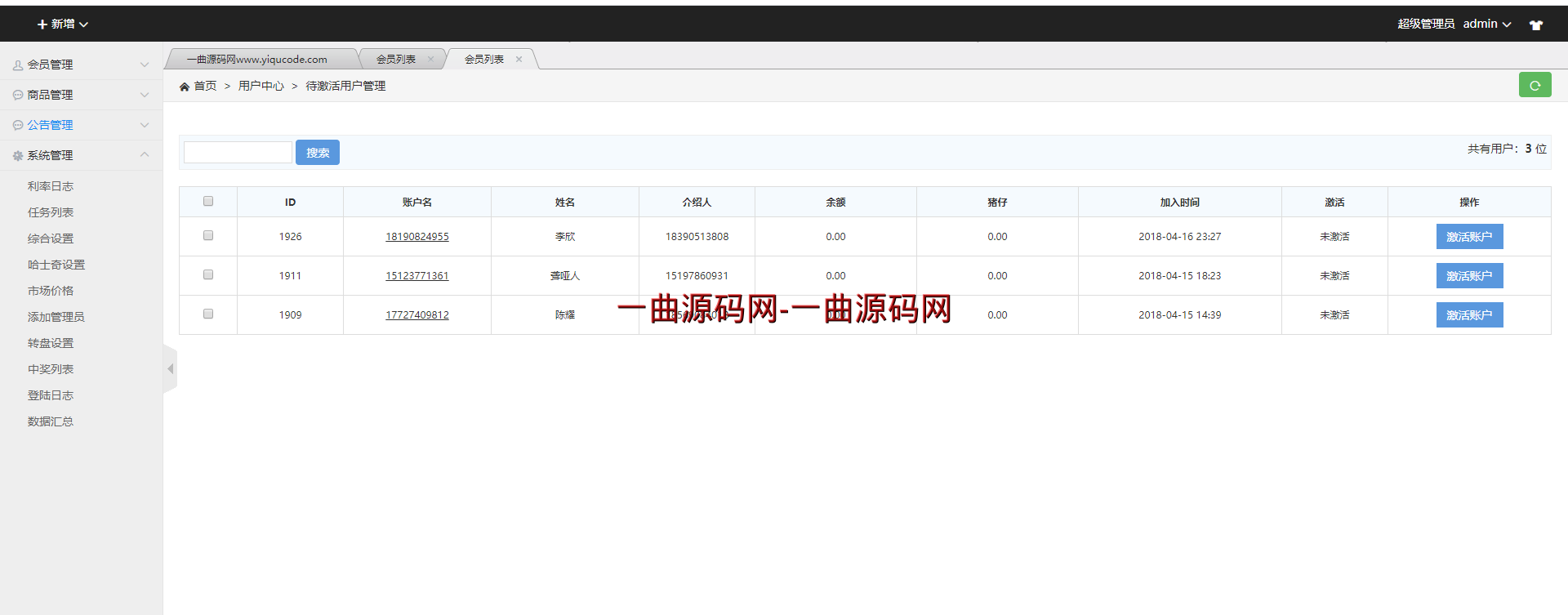Select the active 会员列表 tab

tap(484, 60)
